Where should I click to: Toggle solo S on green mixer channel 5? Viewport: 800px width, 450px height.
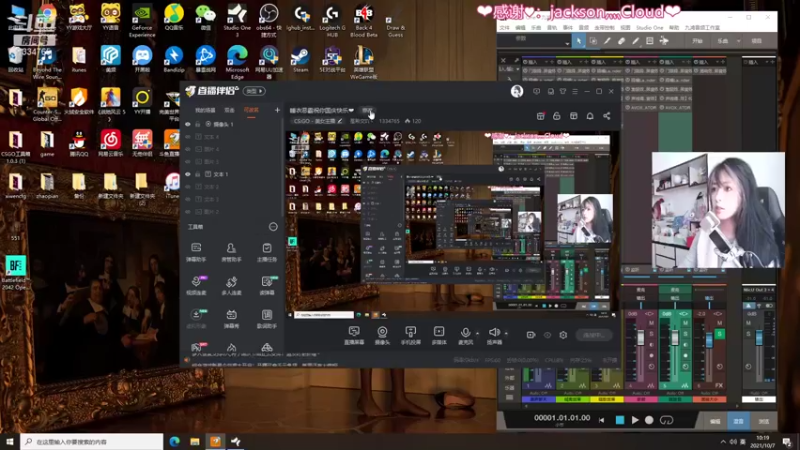[685, 334]
